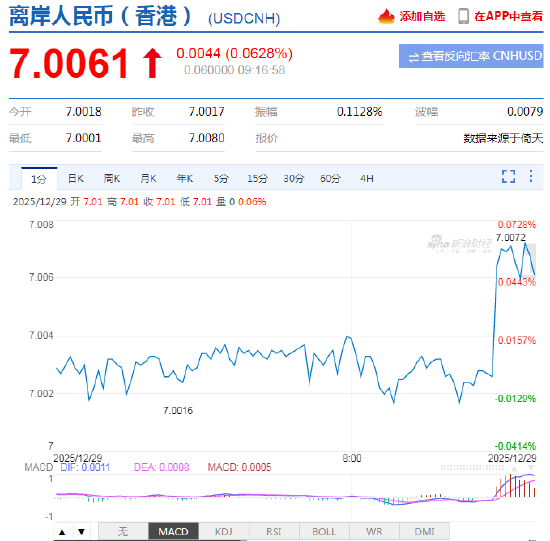Open the 60分 chart tab
Viewport: 550px width, 541px height.
[x=330, y=179]
